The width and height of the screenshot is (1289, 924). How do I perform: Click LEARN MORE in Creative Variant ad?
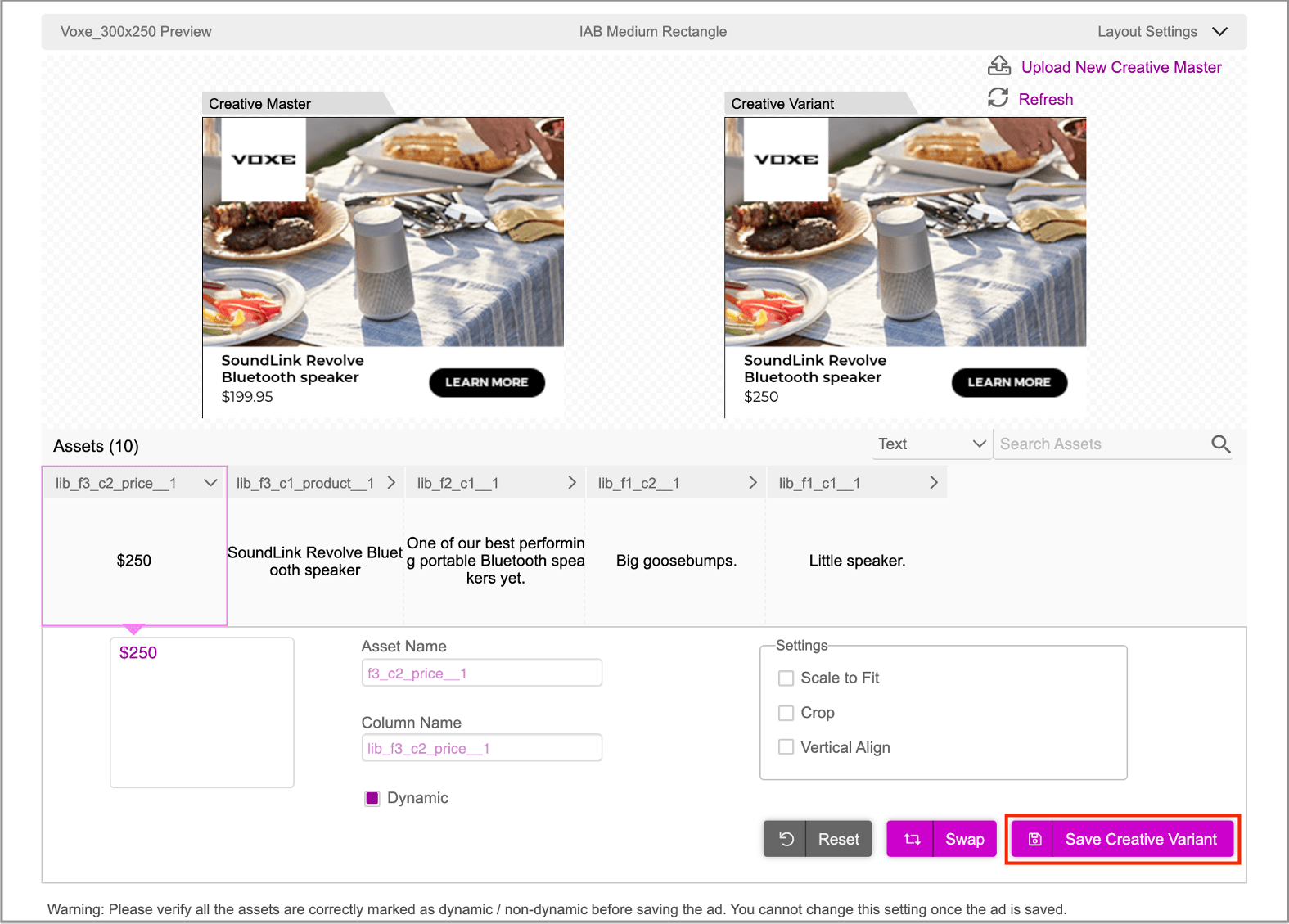(x=1009, y=382)
